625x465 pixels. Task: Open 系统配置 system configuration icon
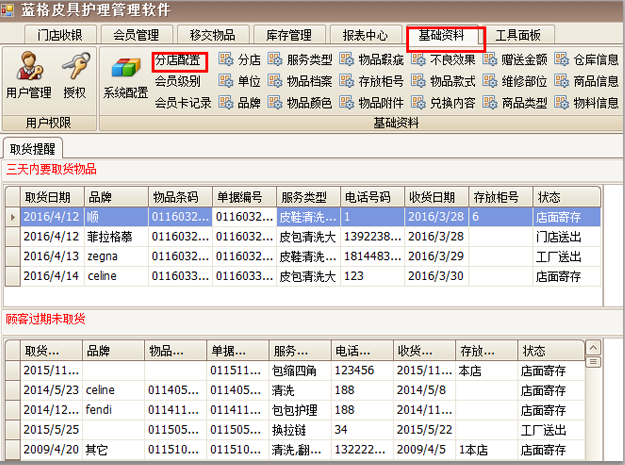125,78
